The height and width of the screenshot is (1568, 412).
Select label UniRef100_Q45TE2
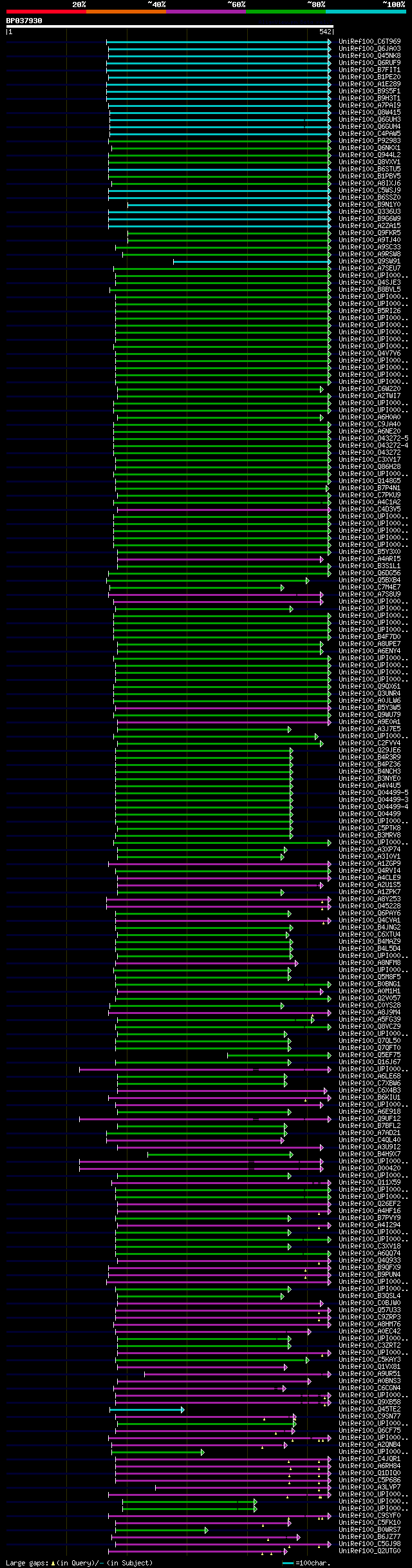click(x=370, y=1410)
